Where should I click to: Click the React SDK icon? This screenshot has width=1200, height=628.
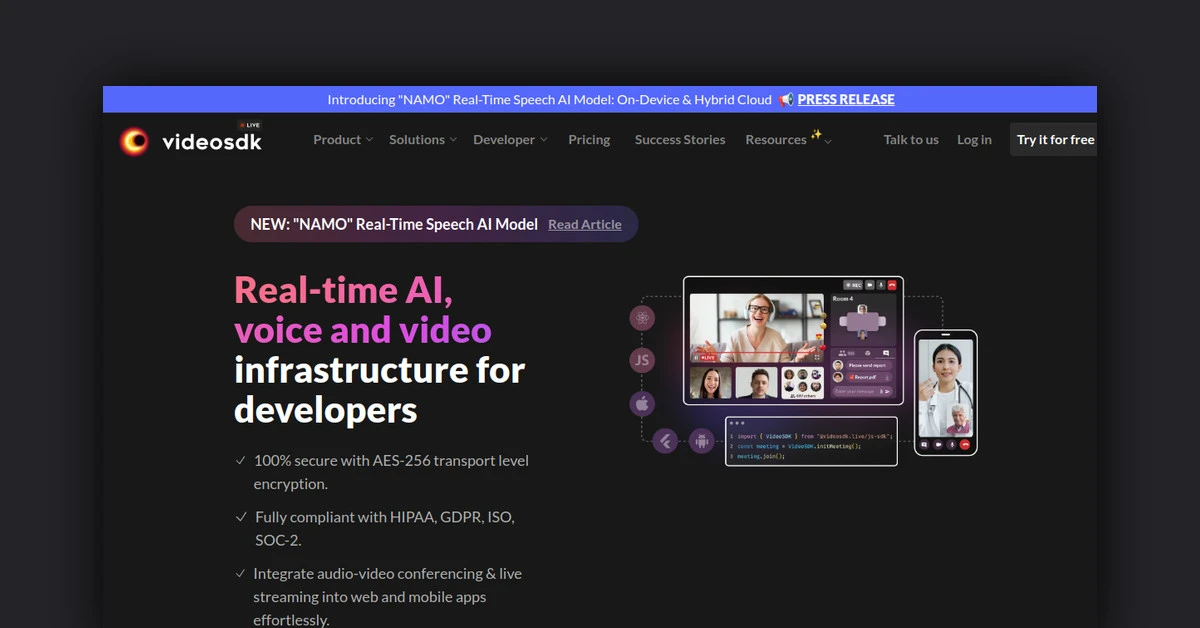[x=642, y=318]
